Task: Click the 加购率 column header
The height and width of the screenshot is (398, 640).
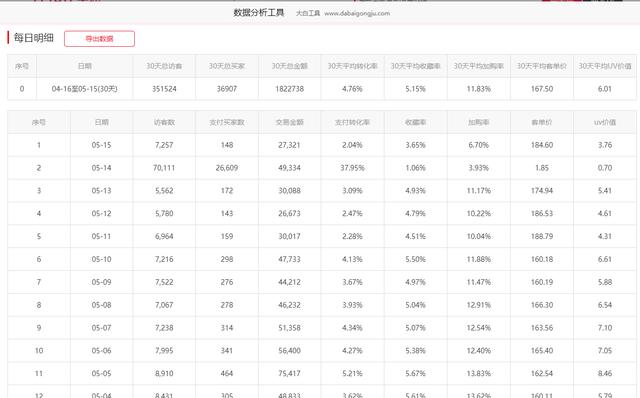Action: click(479, 122)
